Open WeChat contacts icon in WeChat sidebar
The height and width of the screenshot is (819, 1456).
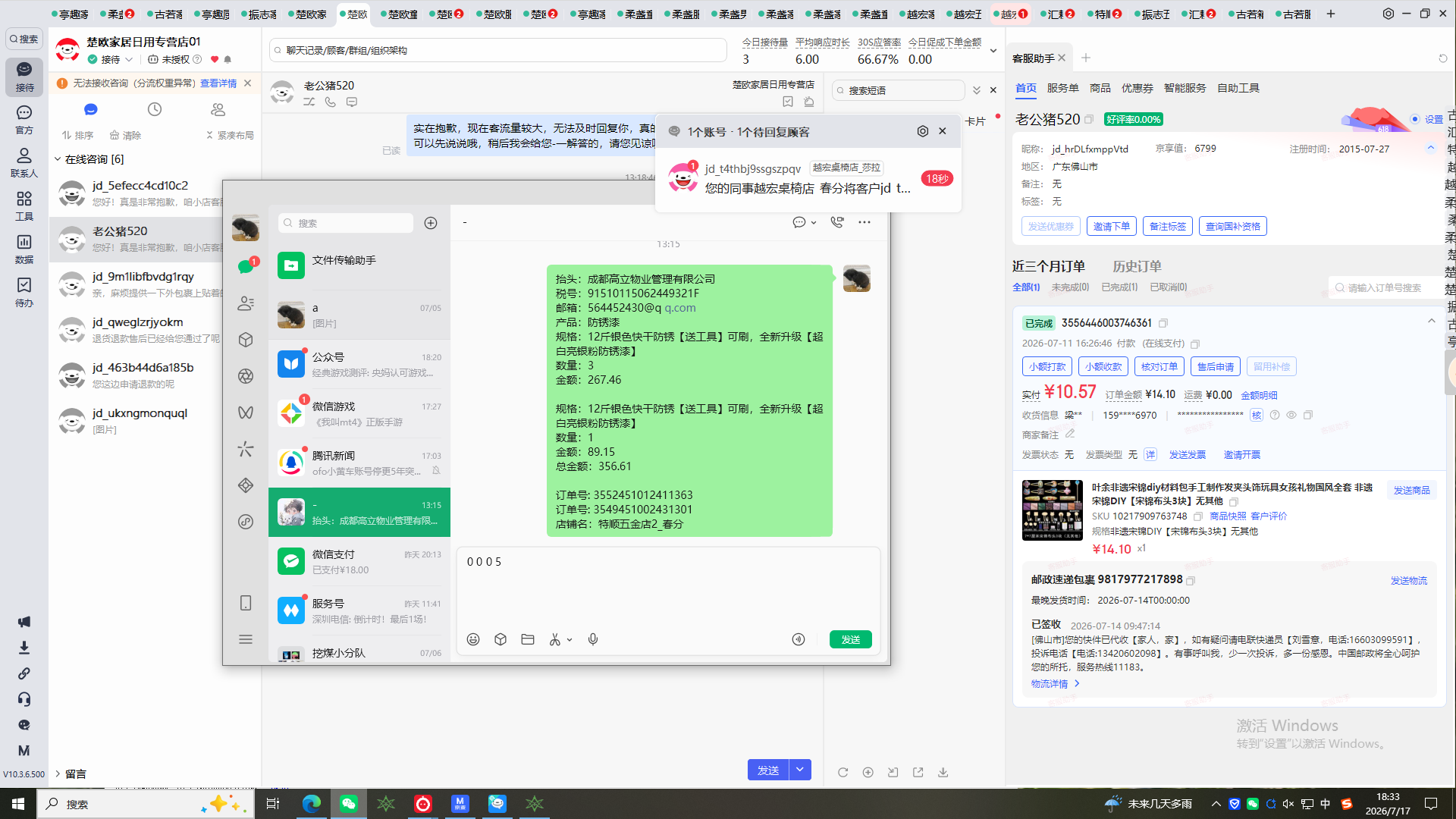click(246, 303)
